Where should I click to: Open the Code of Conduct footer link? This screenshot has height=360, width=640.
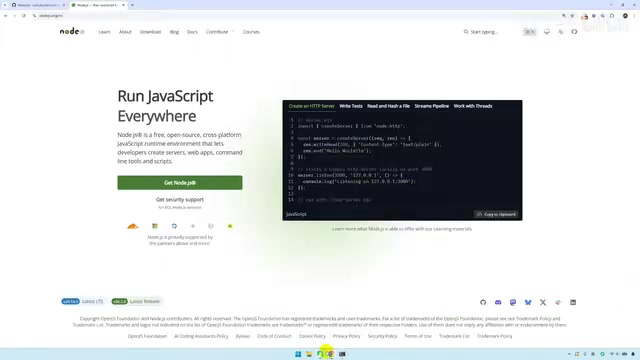[x=274, y=336]
